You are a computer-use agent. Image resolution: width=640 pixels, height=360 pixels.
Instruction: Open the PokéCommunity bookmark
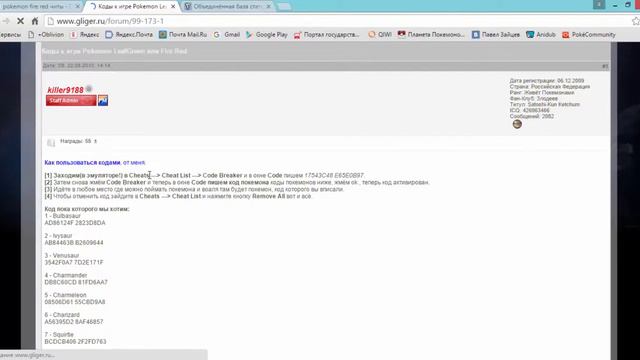(589, 35)
